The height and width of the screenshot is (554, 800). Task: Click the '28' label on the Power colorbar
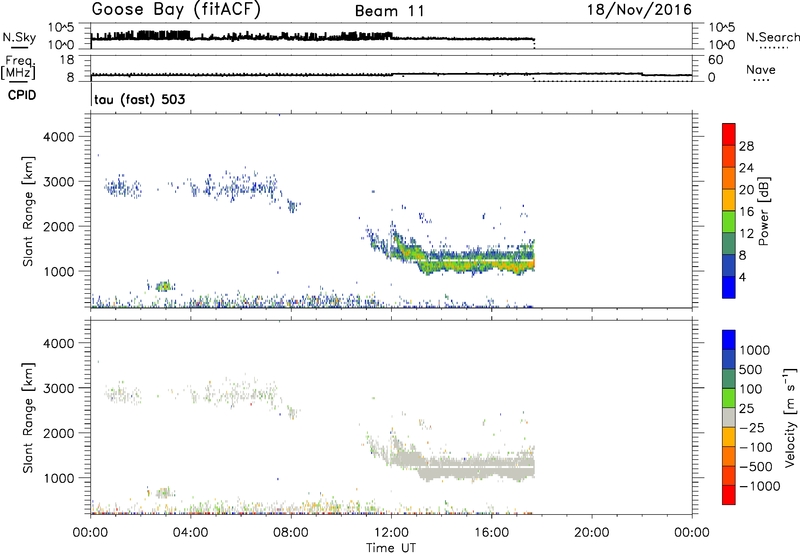tap(746, 146)
